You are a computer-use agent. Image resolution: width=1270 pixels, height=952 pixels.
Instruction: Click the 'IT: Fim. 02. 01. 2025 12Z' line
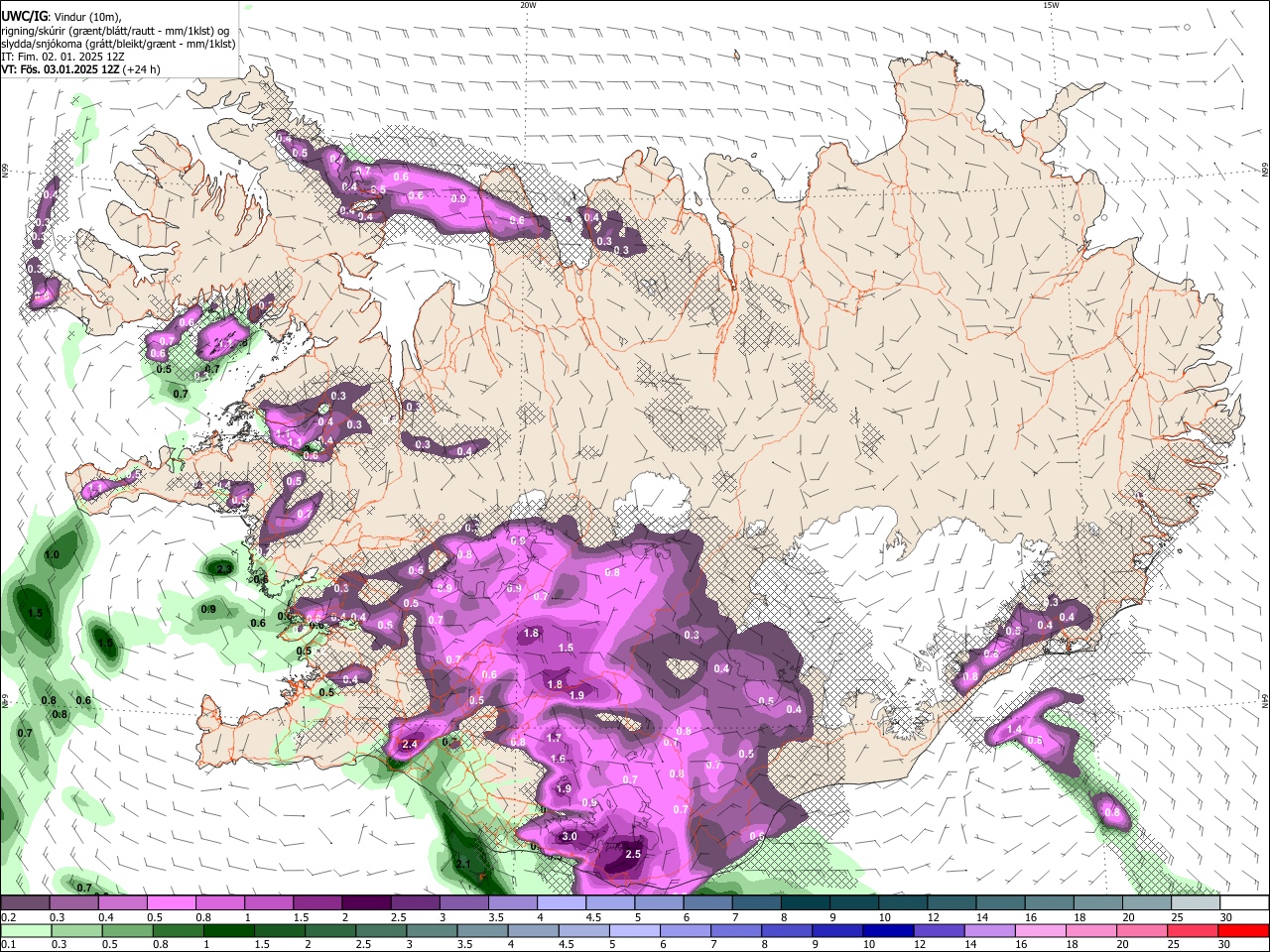coord(63,57)
